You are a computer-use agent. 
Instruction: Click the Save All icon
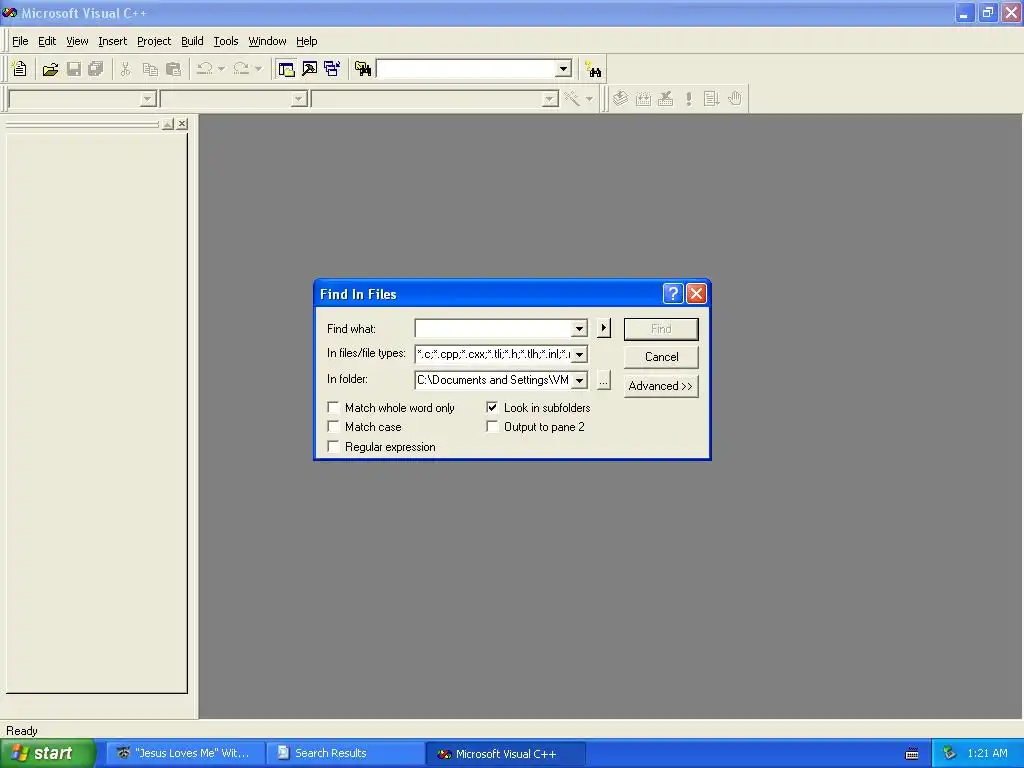[x=96, y=69]
